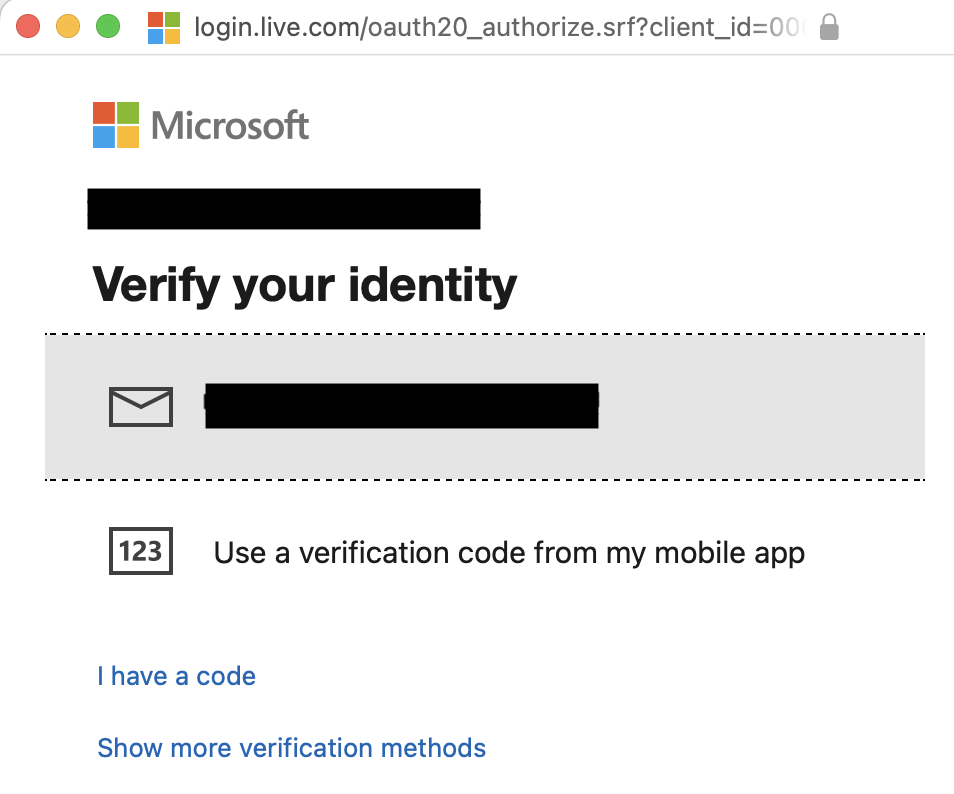The width and height of the screenshot is (954, 794).
Task: Click the padlock icon in address bar
Action: point(828,27)
